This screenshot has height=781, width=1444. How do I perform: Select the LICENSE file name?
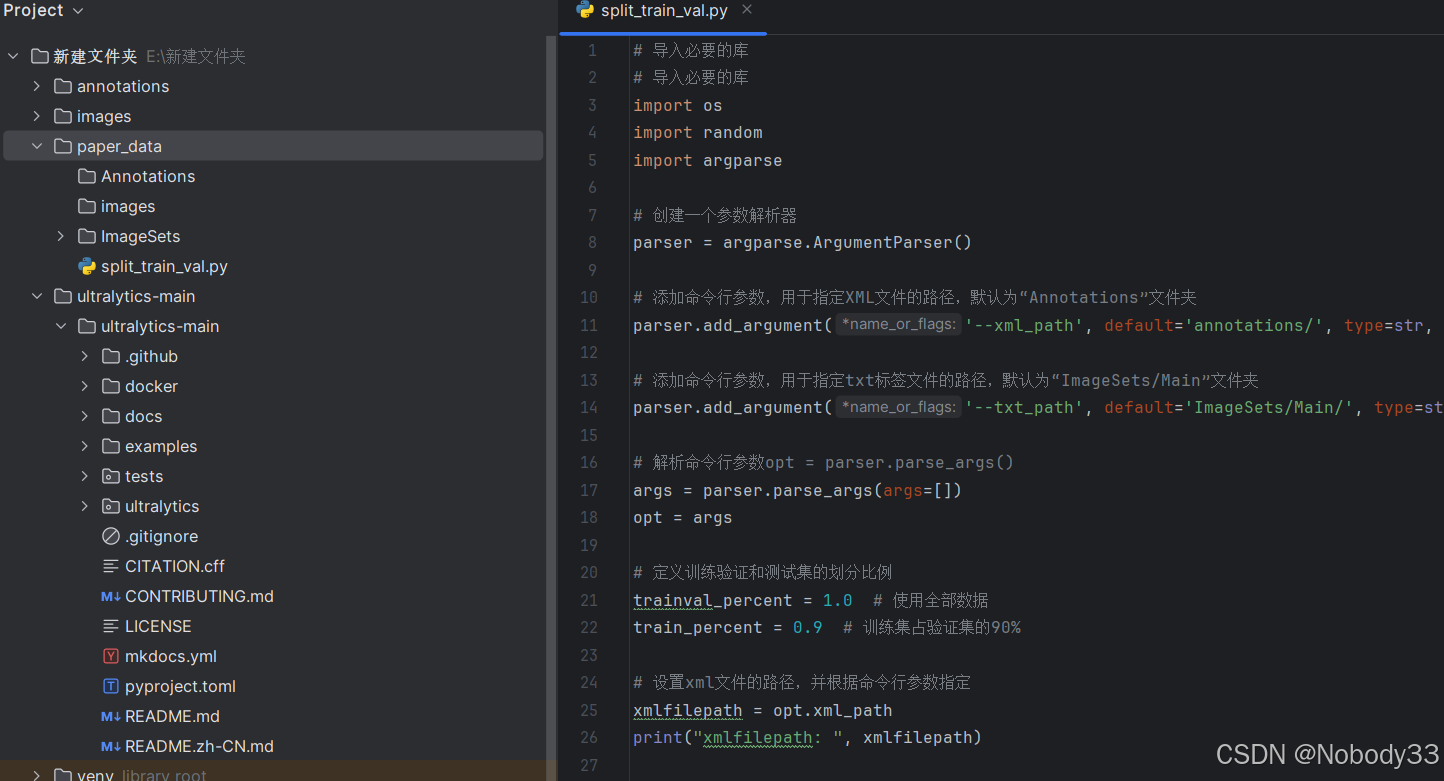pos(158,626)
